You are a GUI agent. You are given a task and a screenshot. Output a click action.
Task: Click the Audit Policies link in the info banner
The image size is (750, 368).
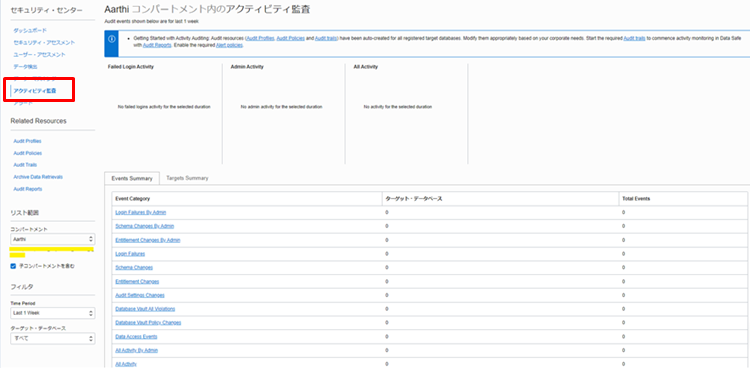(x=290, y=37)
